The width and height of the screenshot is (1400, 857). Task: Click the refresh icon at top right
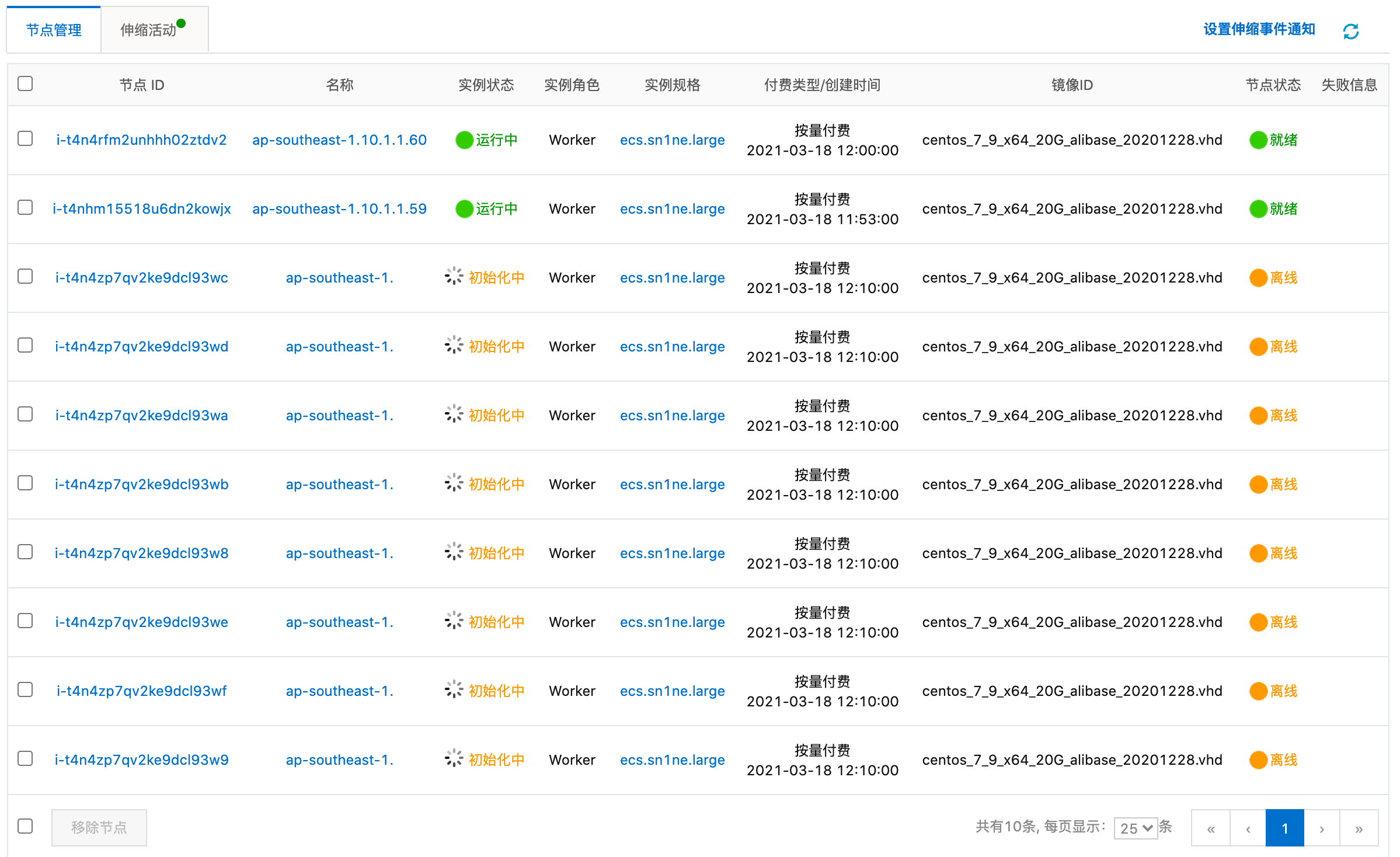tap(1350, 31)
